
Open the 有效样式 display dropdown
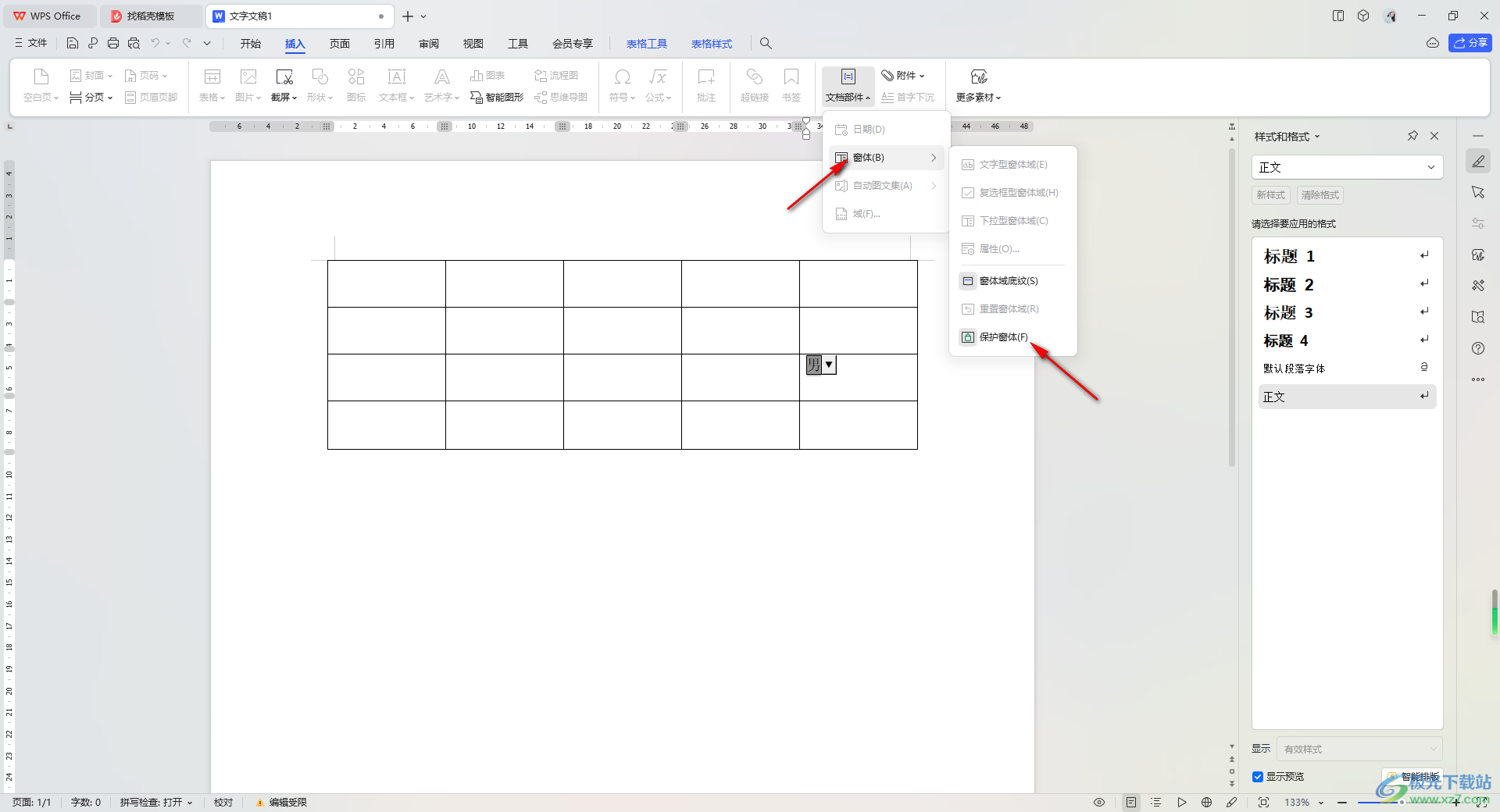(1359, 749)
